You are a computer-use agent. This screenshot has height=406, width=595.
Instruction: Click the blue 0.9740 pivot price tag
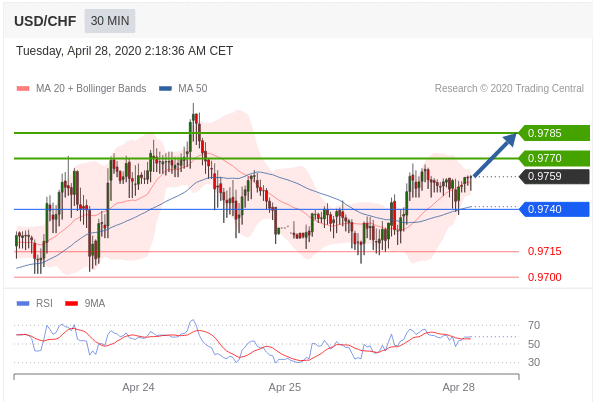[x=554, y=209]
